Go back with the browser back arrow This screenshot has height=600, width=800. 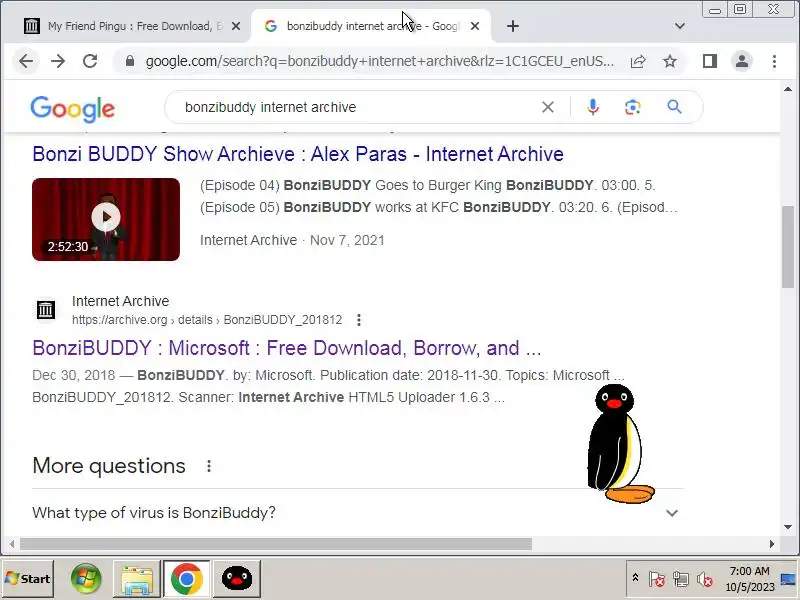point(26,62)
